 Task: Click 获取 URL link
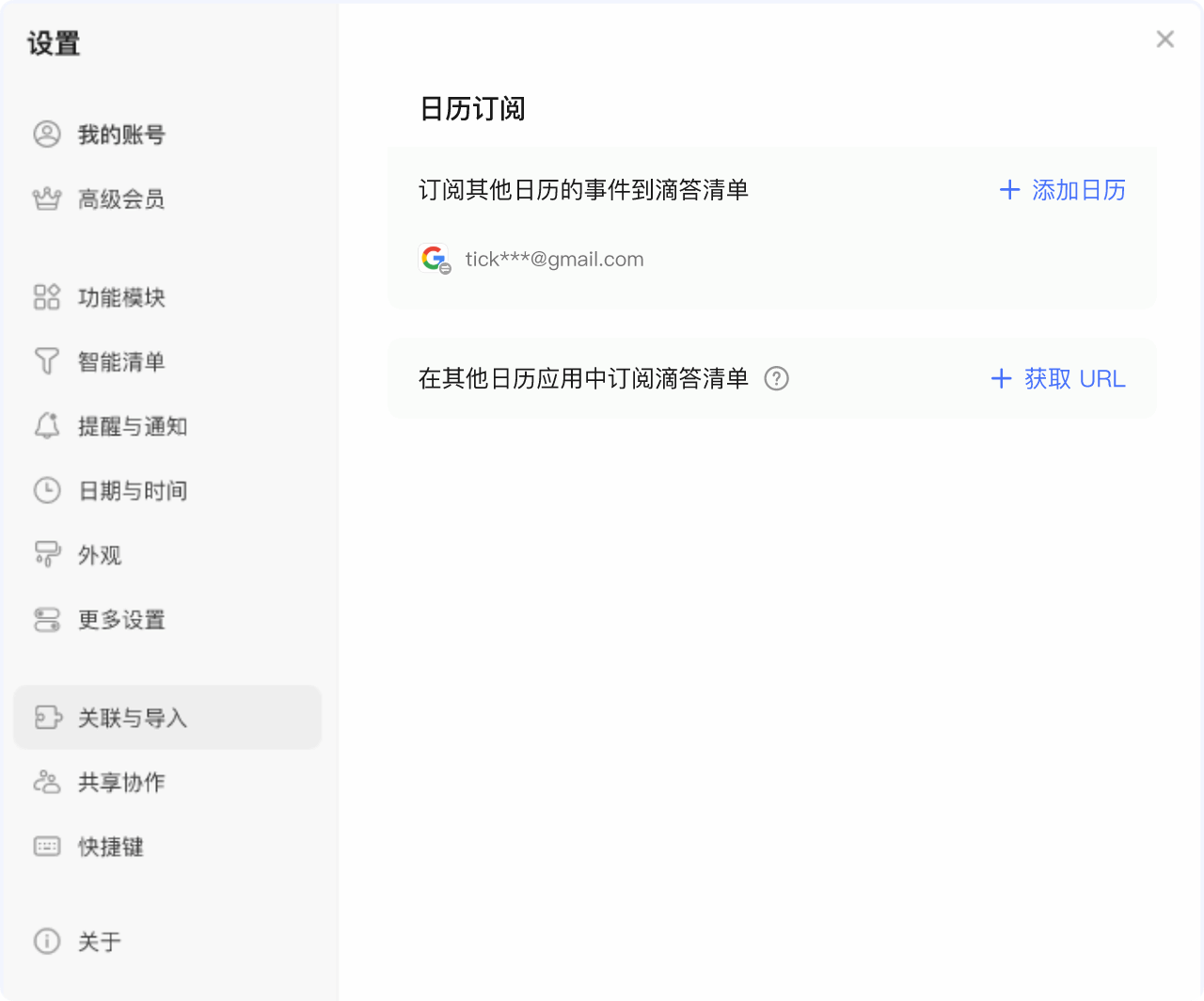click(1058, 378)
